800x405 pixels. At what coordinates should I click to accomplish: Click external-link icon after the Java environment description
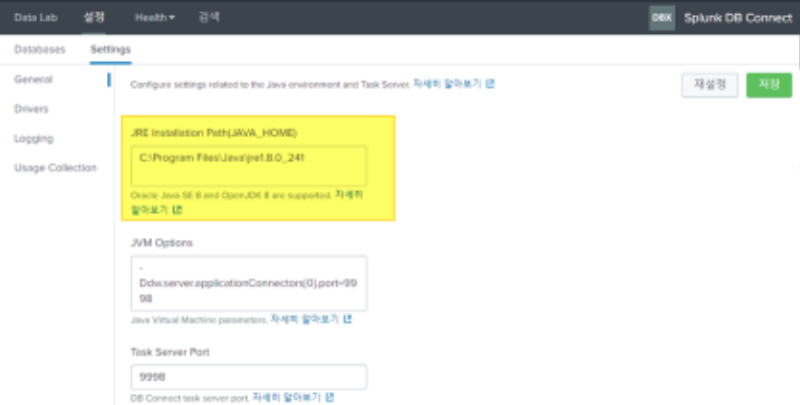click(x=490, y=84)
